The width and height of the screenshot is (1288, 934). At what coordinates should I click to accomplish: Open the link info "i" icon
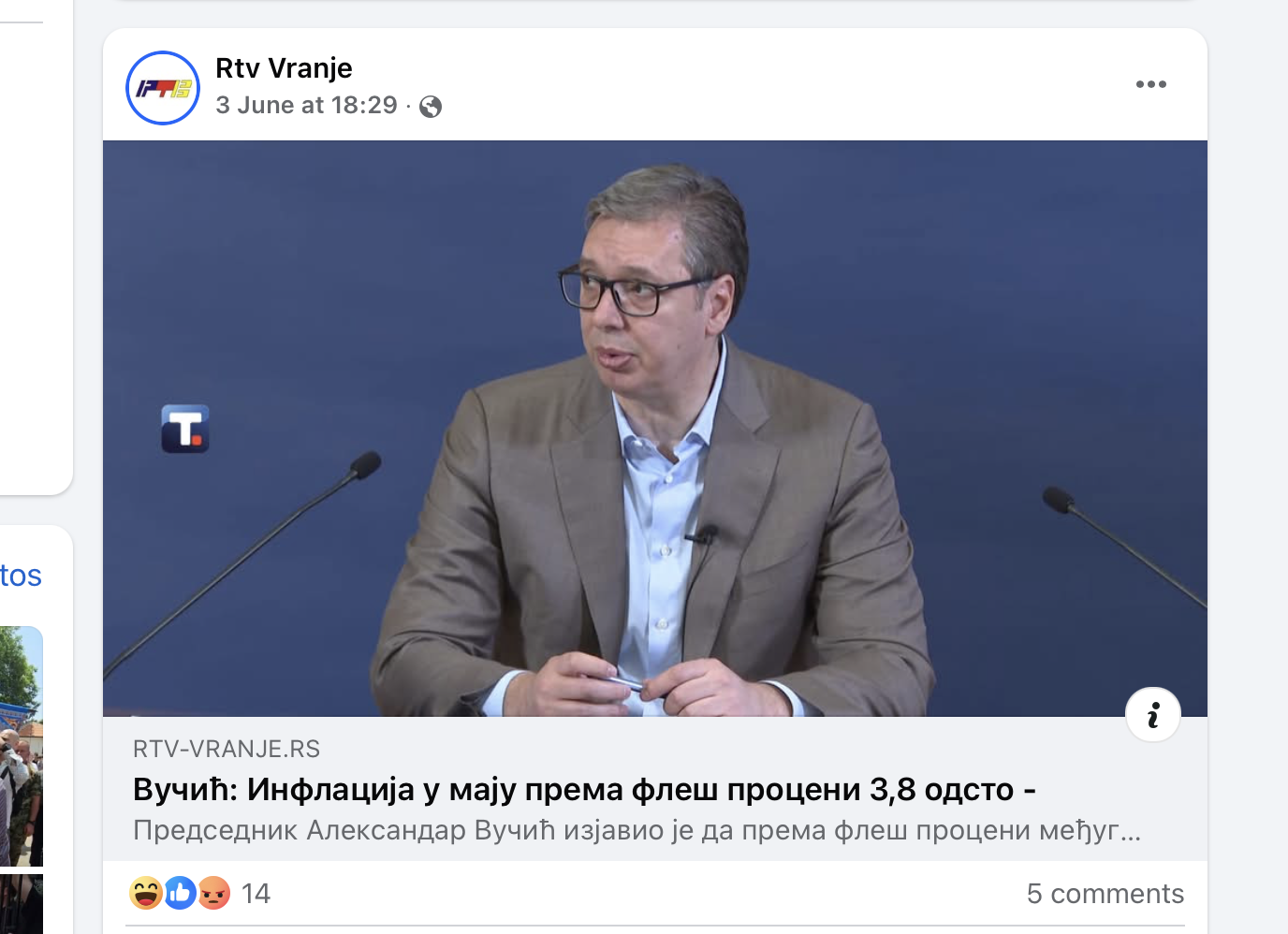pyautogui.click(x=1153, y=715)
